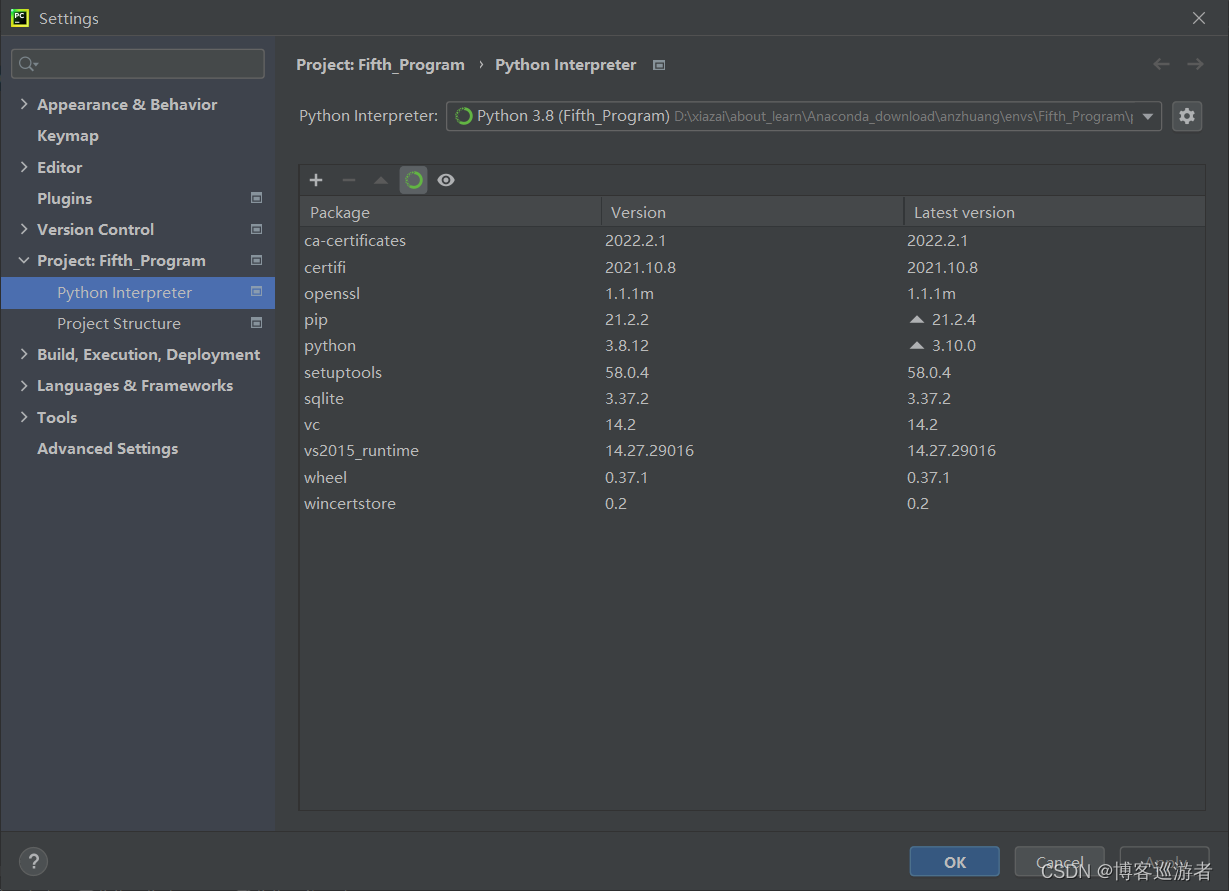Screen dimensions: 1229x891
Task: Open the Python Interpreter dropdown
Action: [x=804, y=116]
